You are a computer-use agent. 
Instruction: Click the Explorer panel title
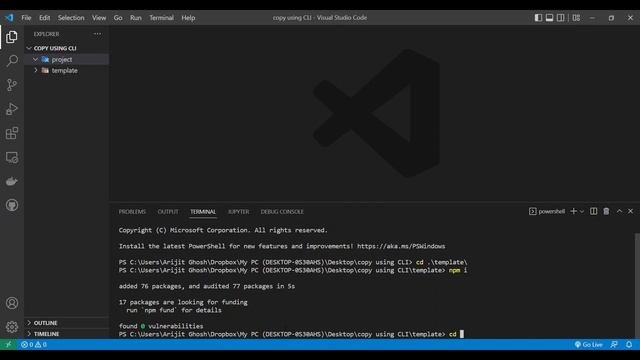[x=46, y=34]
